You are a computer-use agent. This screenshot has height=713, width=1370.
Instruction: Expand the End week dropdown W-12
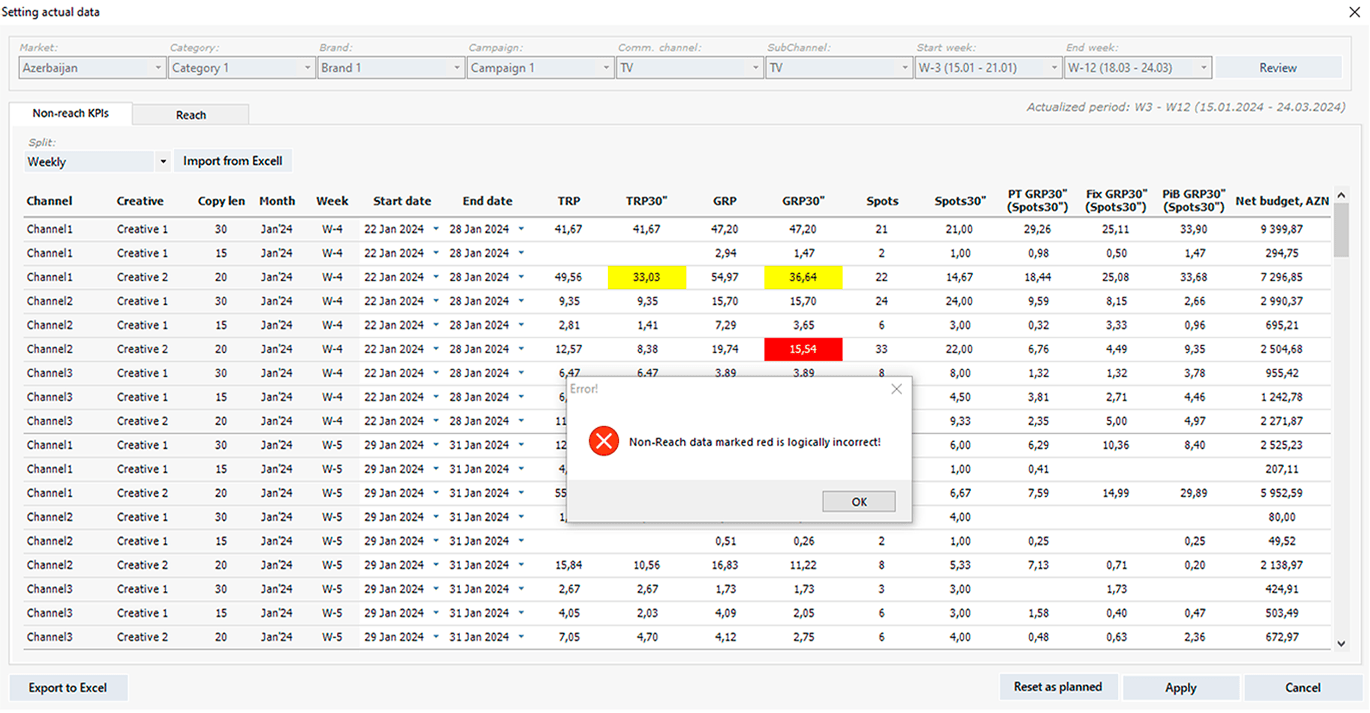(1138, 68)
